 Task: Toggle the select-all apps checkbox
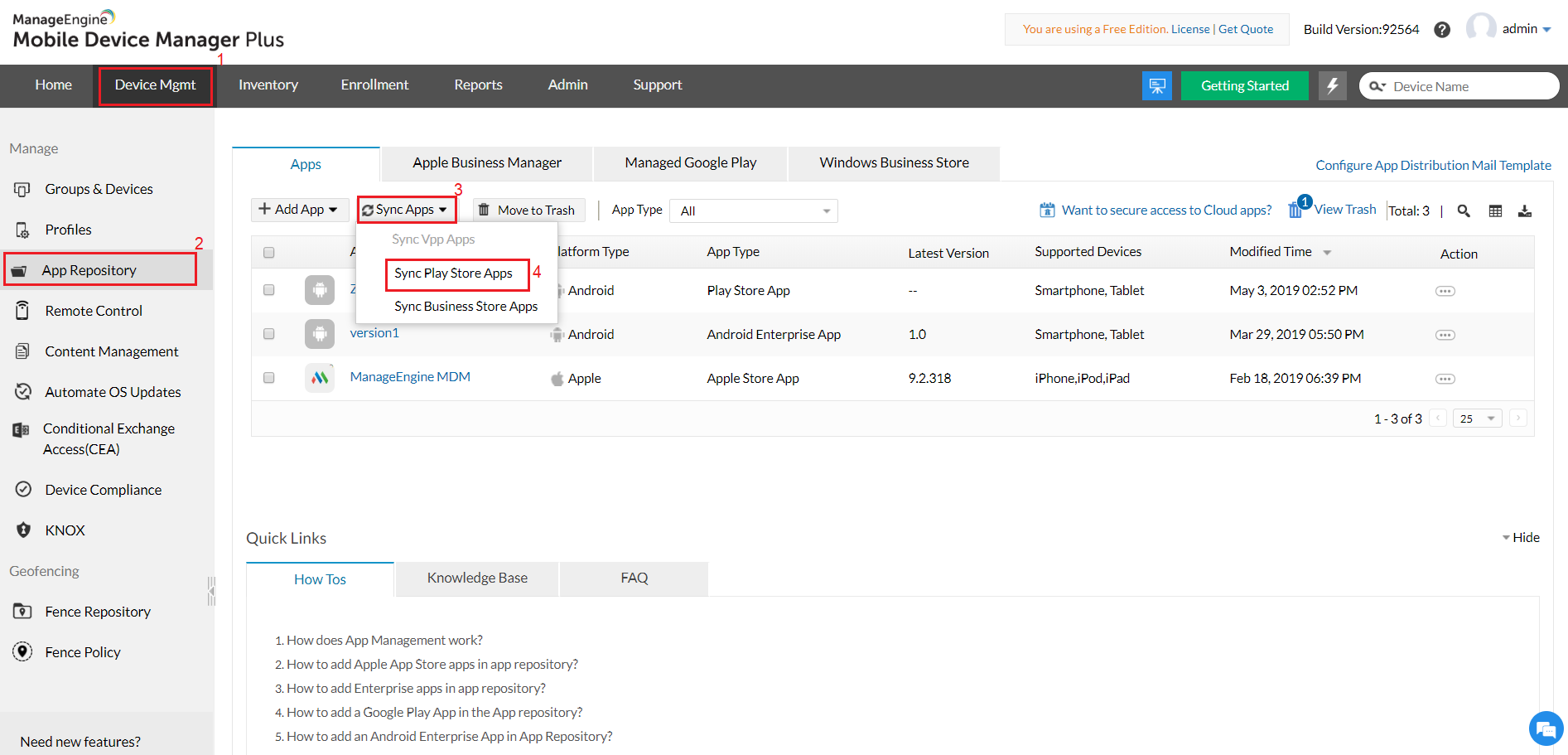pyautogui.click(x=268, y=253)
